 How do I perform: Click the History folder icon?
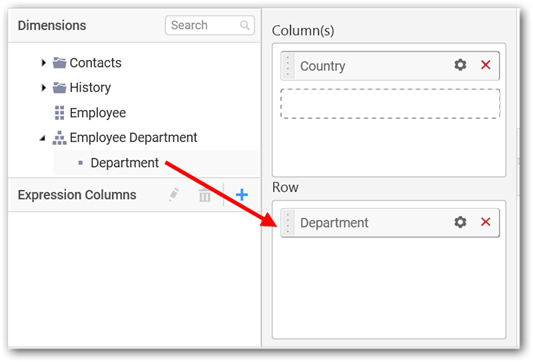coord(59,88)
